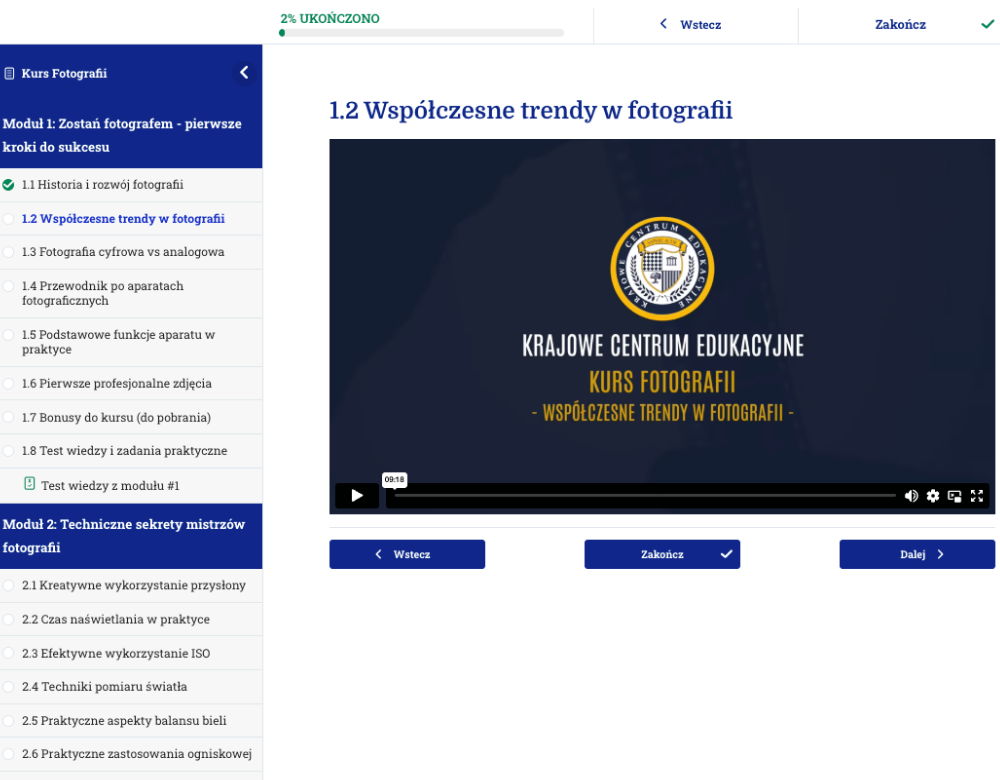The image size is (1000, 780).
Task: Collapse the course sidebar chevron
Action: (x=244, y=73)
